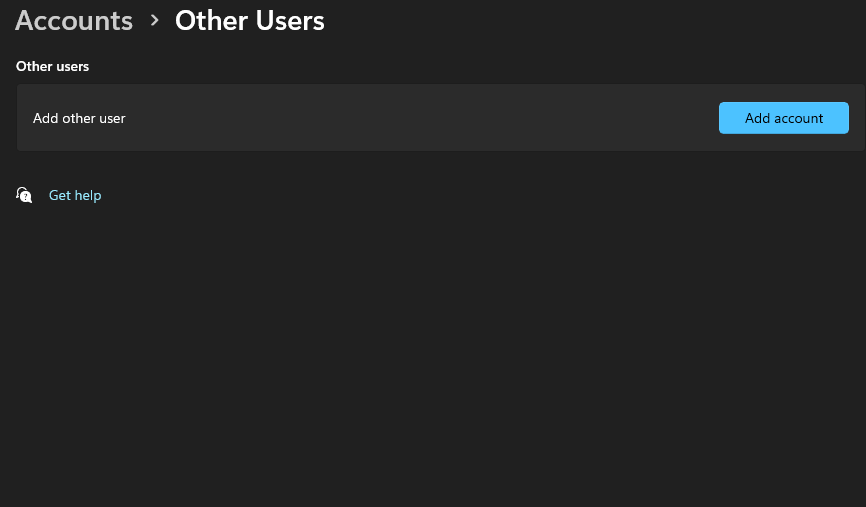Click the blue Add account control
This screenshot has width=866, height=507.
784,118
